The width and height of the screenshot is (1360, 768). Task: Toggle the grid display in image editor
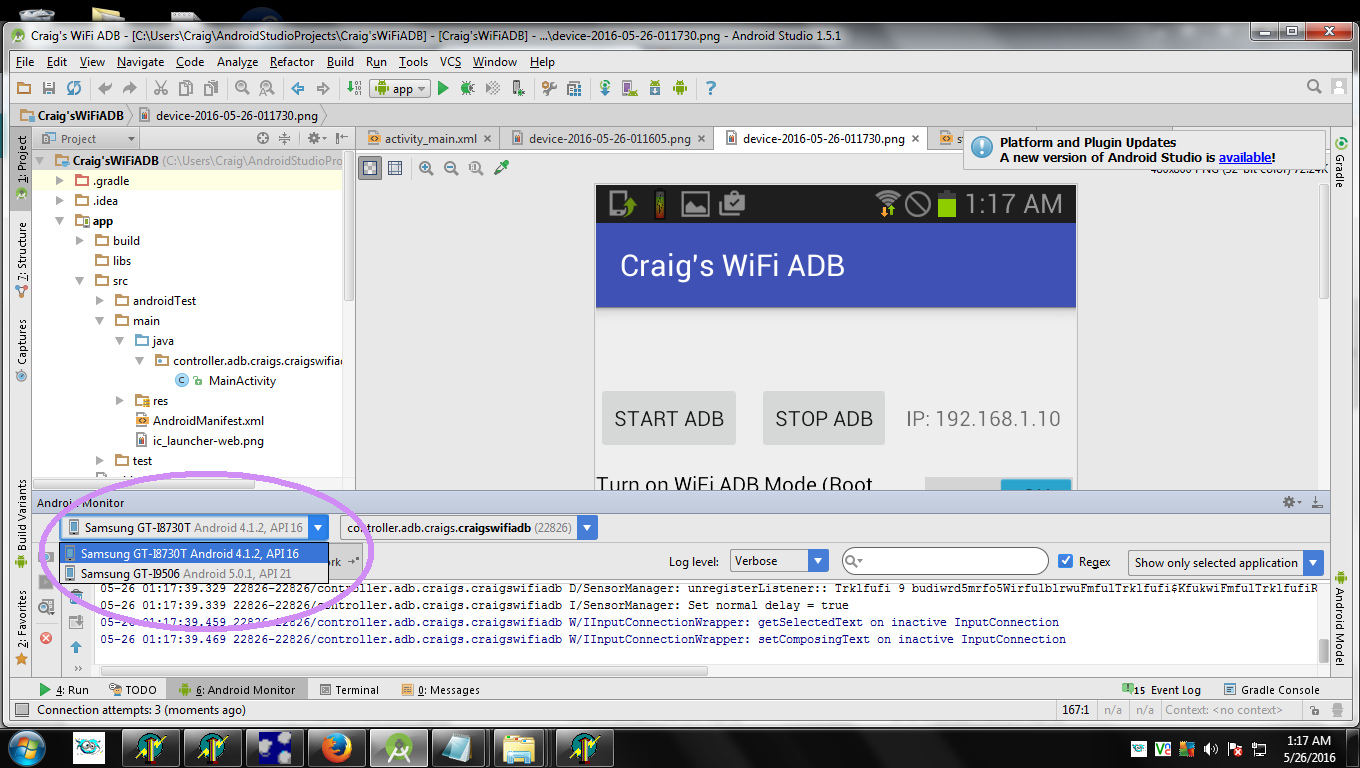395,168
